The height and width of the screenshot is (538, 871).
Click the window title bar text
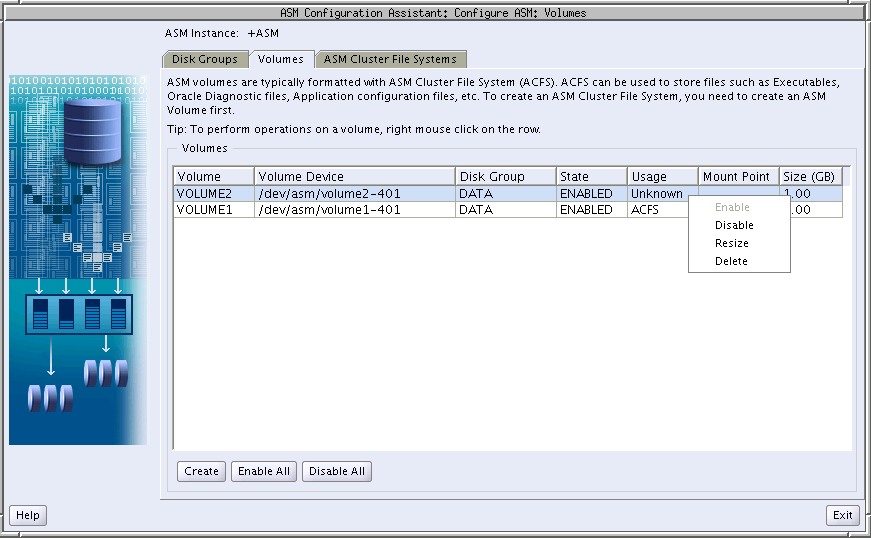pos(433,13)
